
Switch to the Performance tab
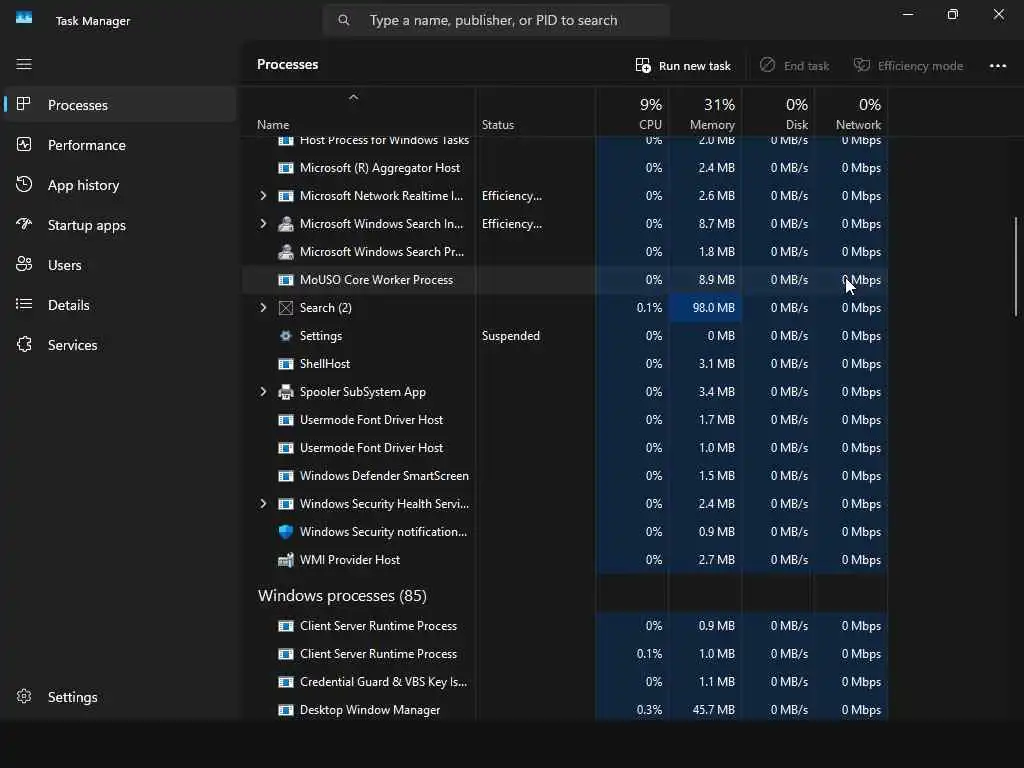click(120, 145)
